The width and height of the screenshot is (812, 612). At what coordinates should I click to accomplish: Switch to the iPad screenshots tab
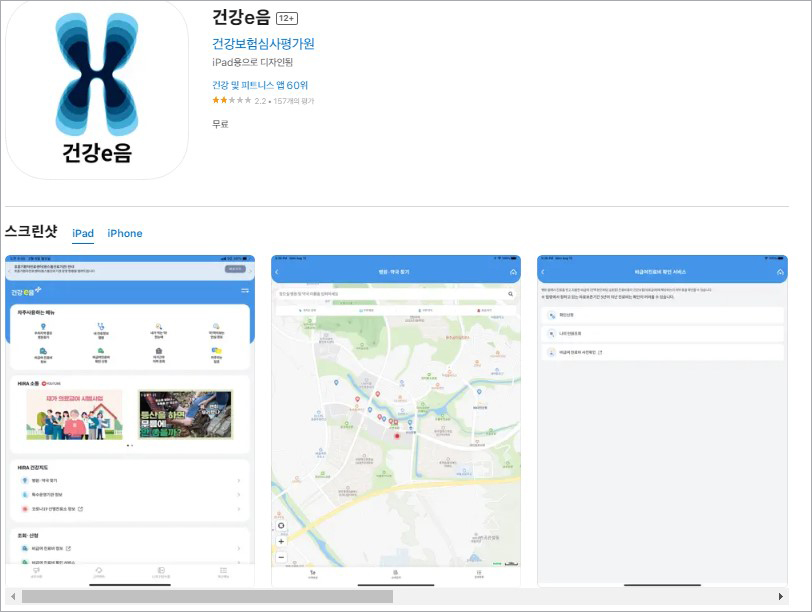tap(83, 234)
